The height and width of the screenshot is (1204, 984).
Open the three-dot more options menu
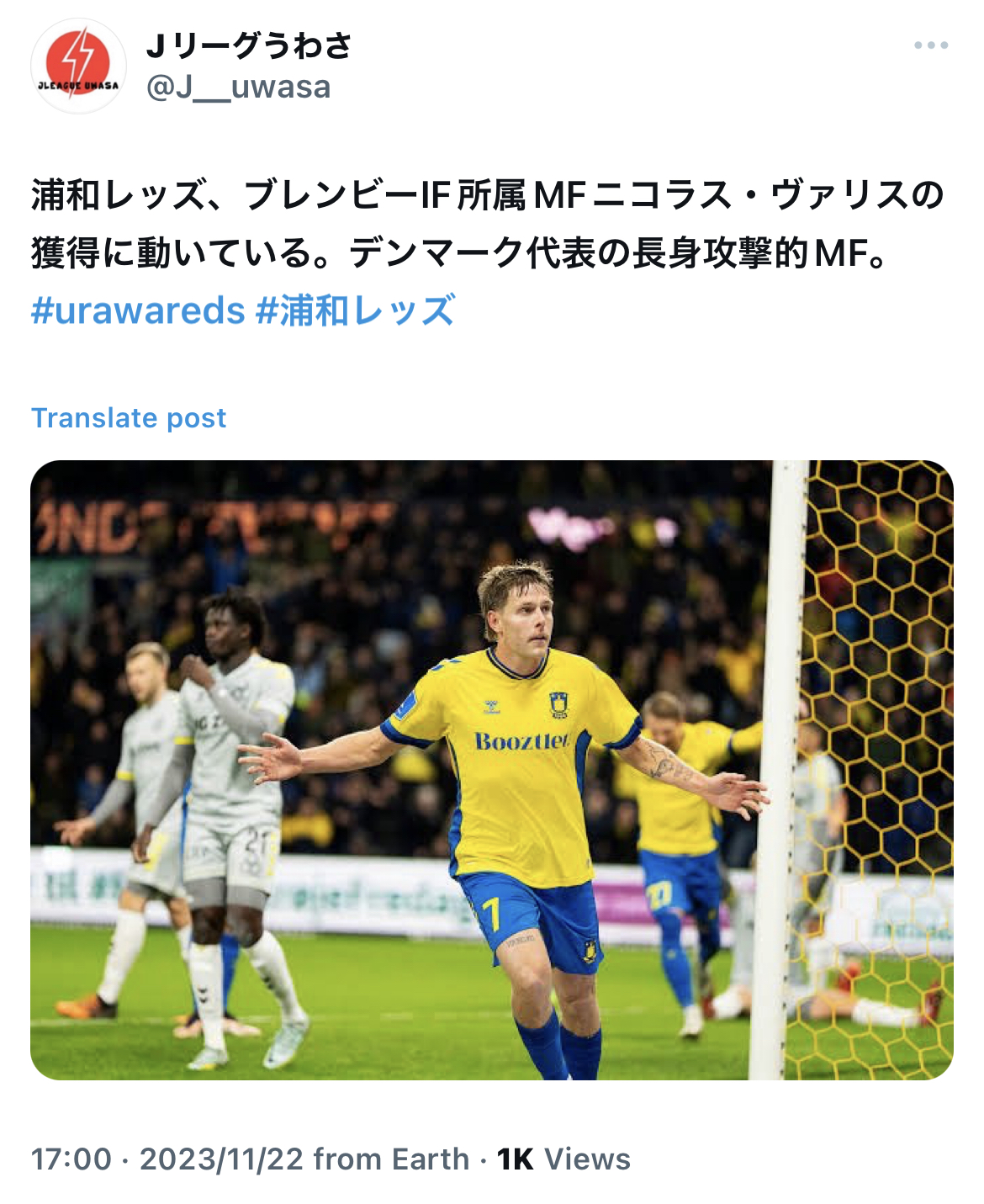931,45
